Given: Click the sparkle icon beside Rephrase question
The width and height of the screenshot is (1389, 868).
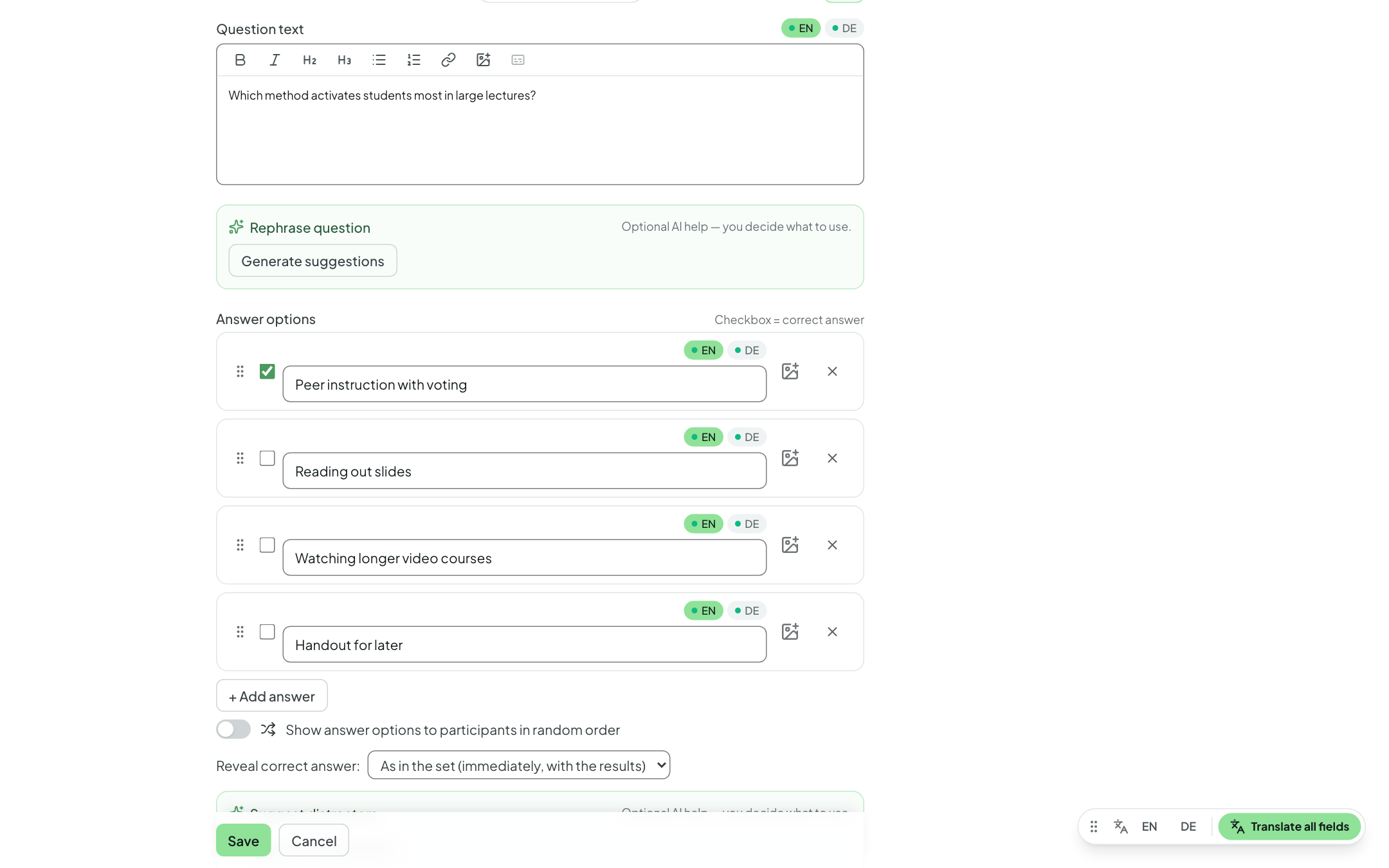Looking at the screenshot, I should point(237,227).
